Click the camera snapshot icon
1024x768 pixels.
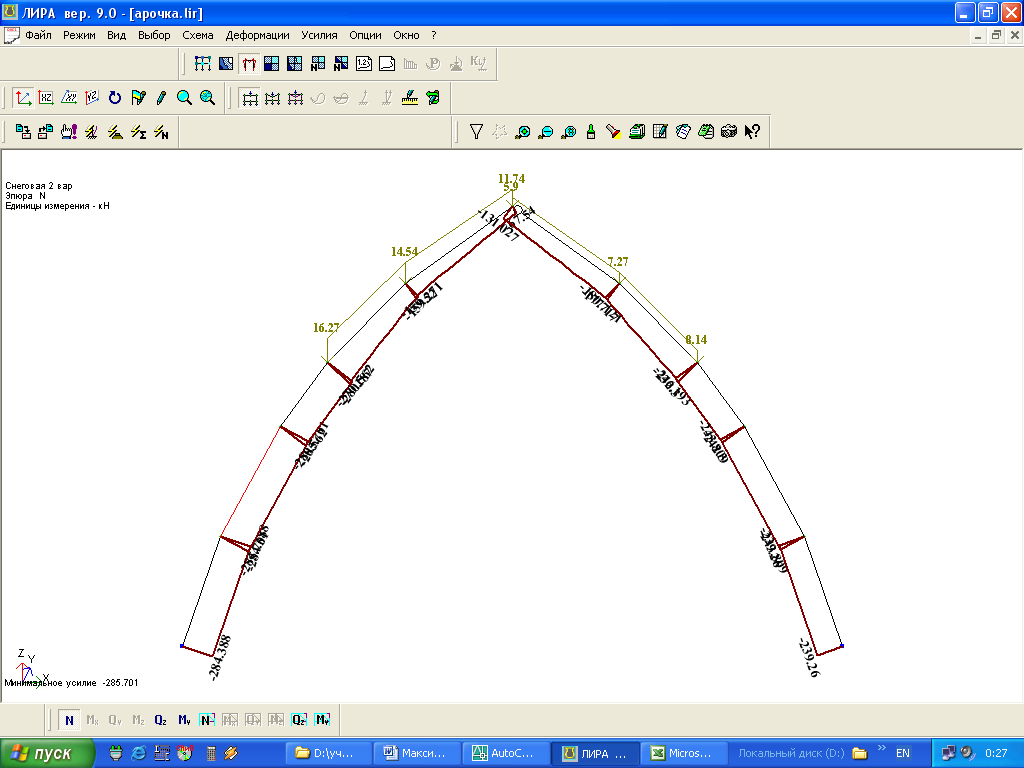tap(729, 132)
